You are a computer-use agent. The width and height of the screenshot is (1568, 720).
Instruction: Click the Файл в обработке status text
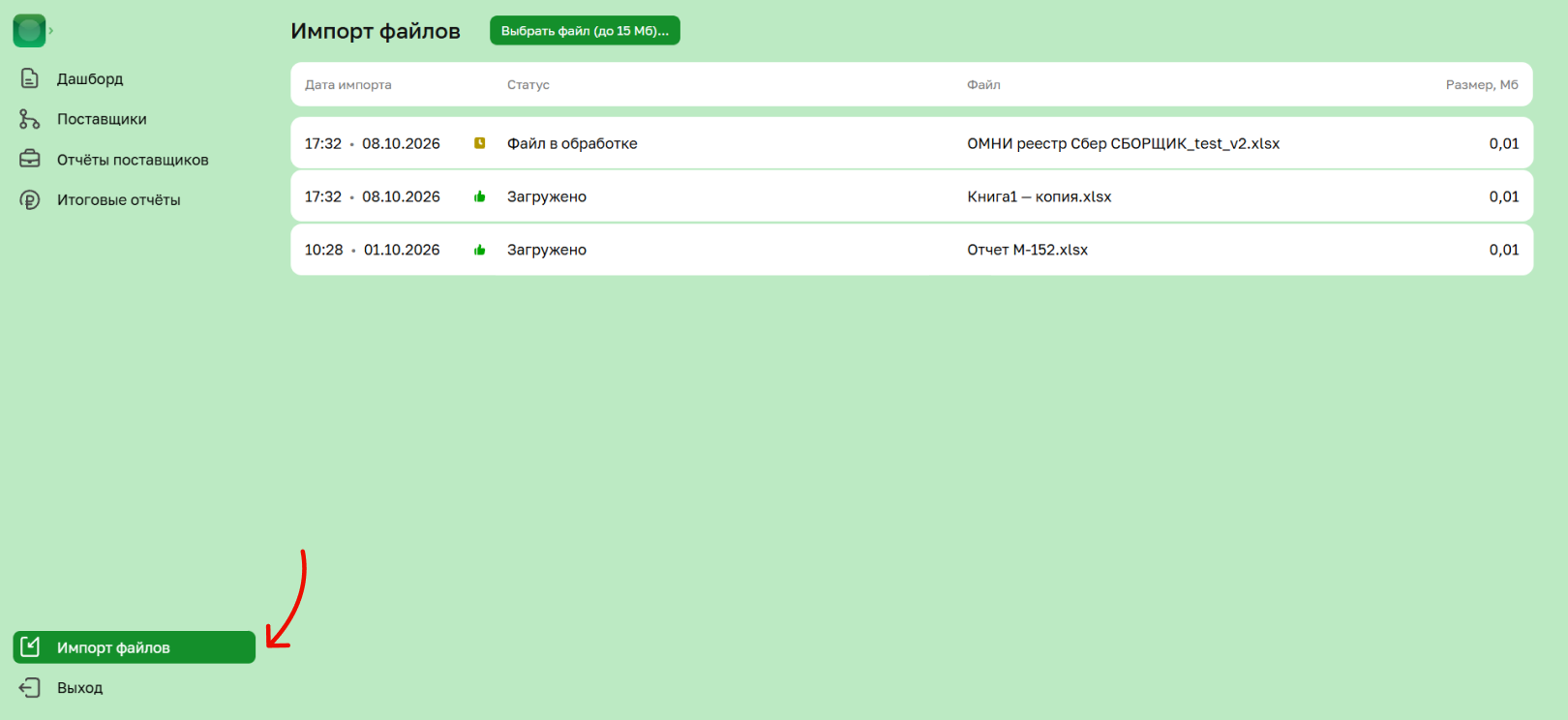tap(572, 143)
